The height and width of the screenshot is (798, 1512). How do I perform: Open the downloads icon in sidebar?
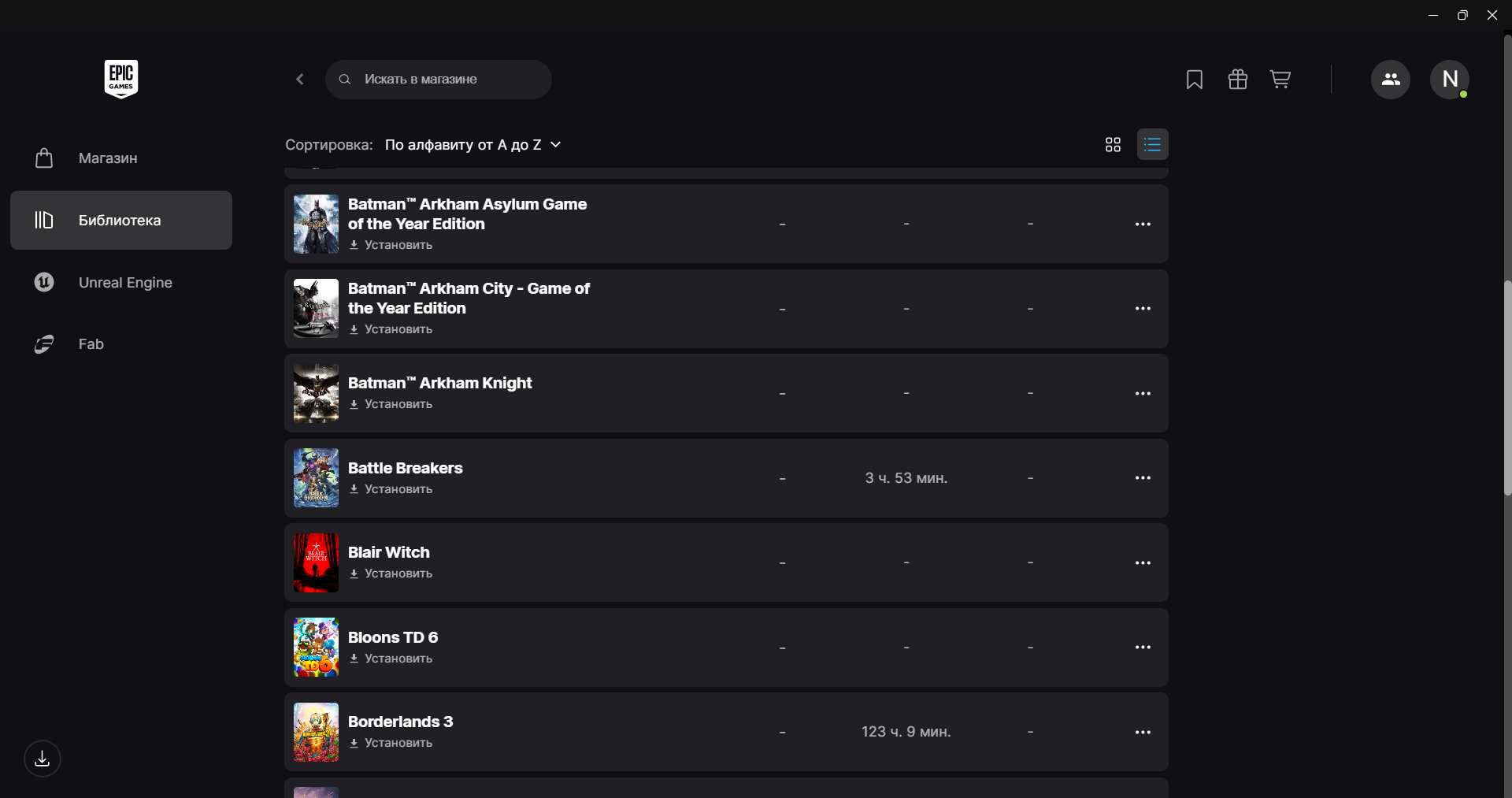click(43, 759)
